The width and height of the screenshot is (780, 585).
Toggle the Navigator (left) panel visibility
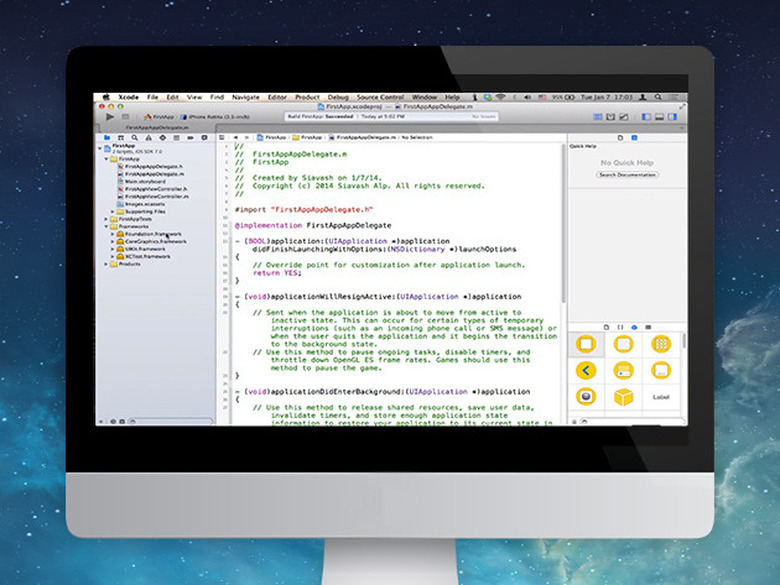(x=646, y=117)
